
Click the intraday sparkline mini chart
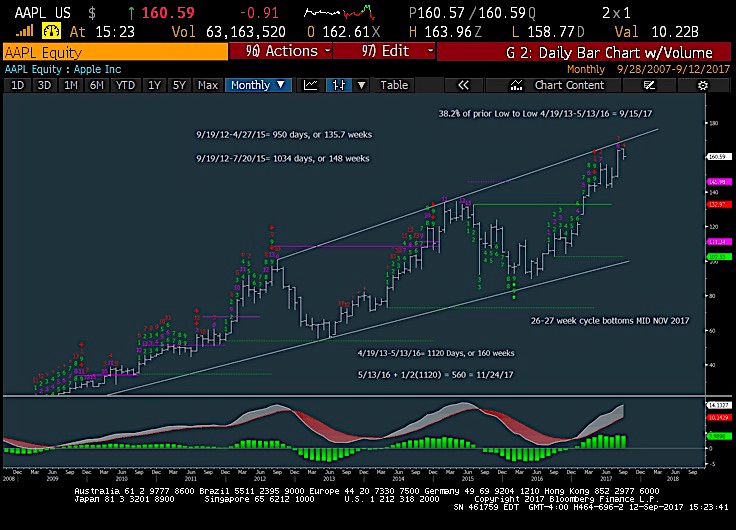pos(339,13)
